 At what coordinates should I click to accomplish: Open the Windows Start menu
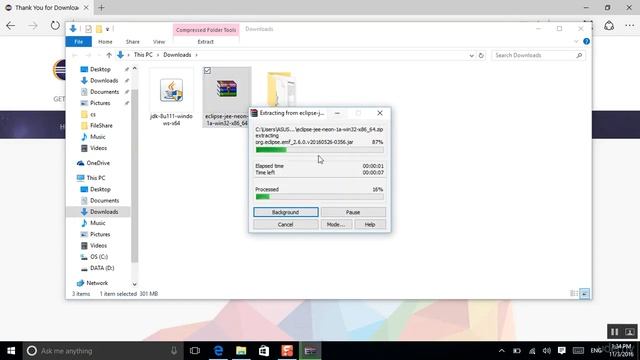(11, 351)
